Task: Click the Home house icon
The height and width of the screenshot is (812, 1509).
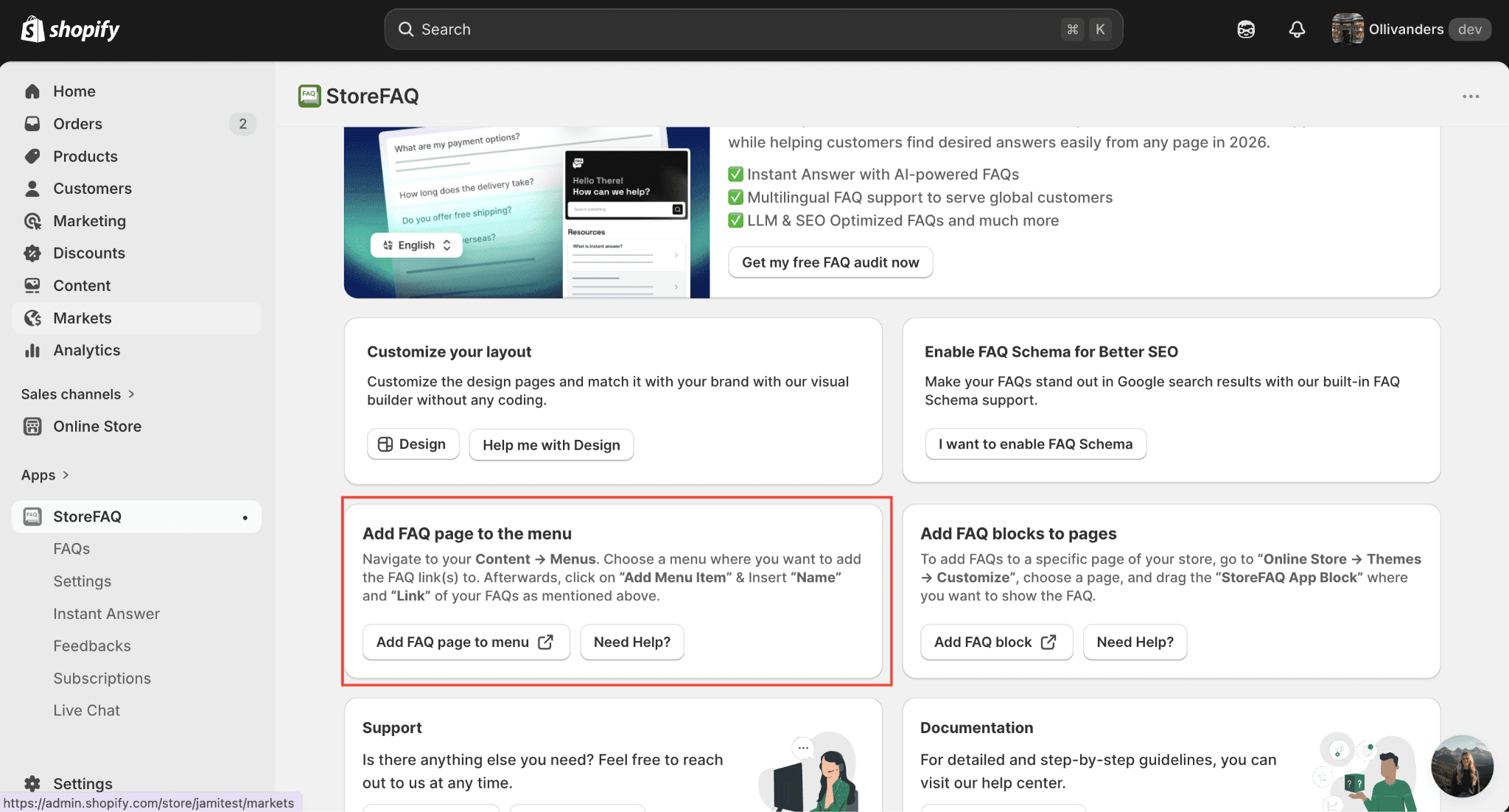Action: (x=32, y=91)
